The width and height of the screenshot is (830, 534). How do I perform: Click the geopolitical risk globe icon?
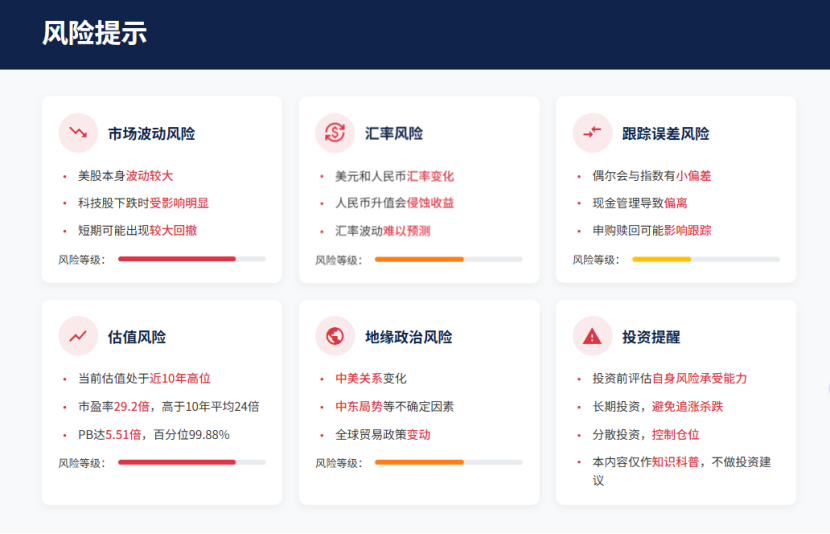335,336
